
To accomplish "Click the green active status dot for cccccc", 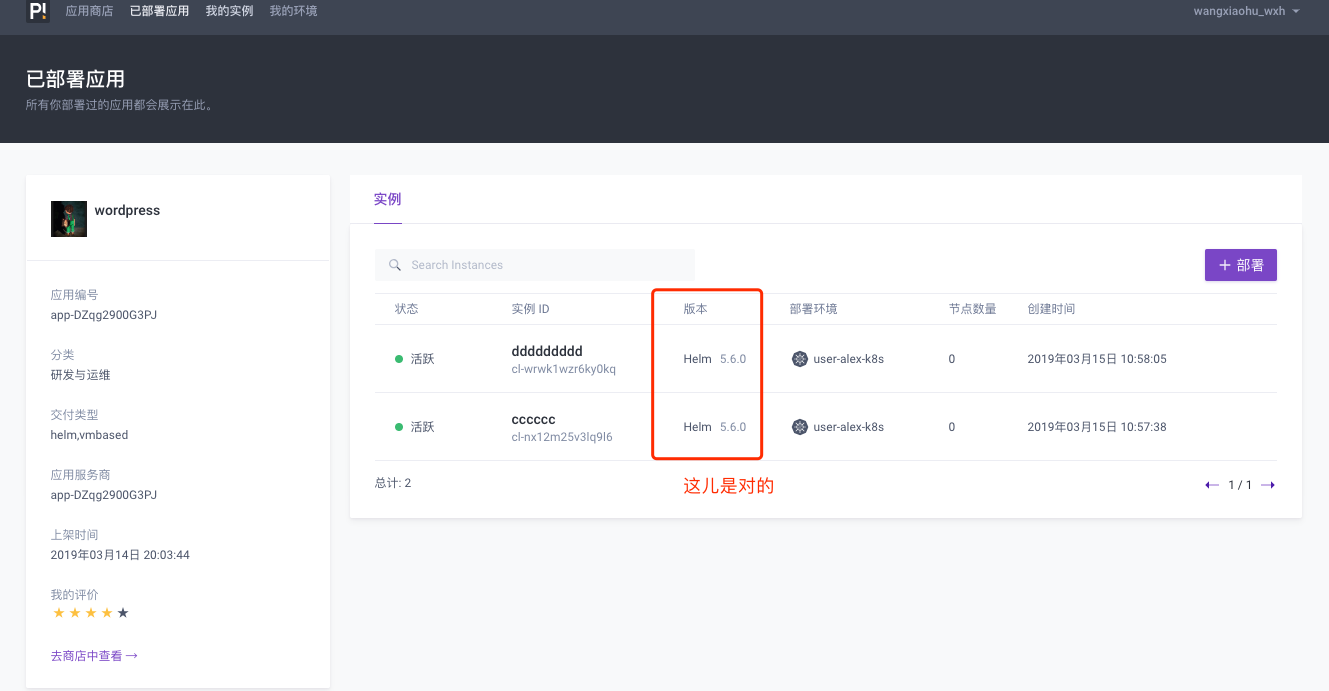I will 399,426.
